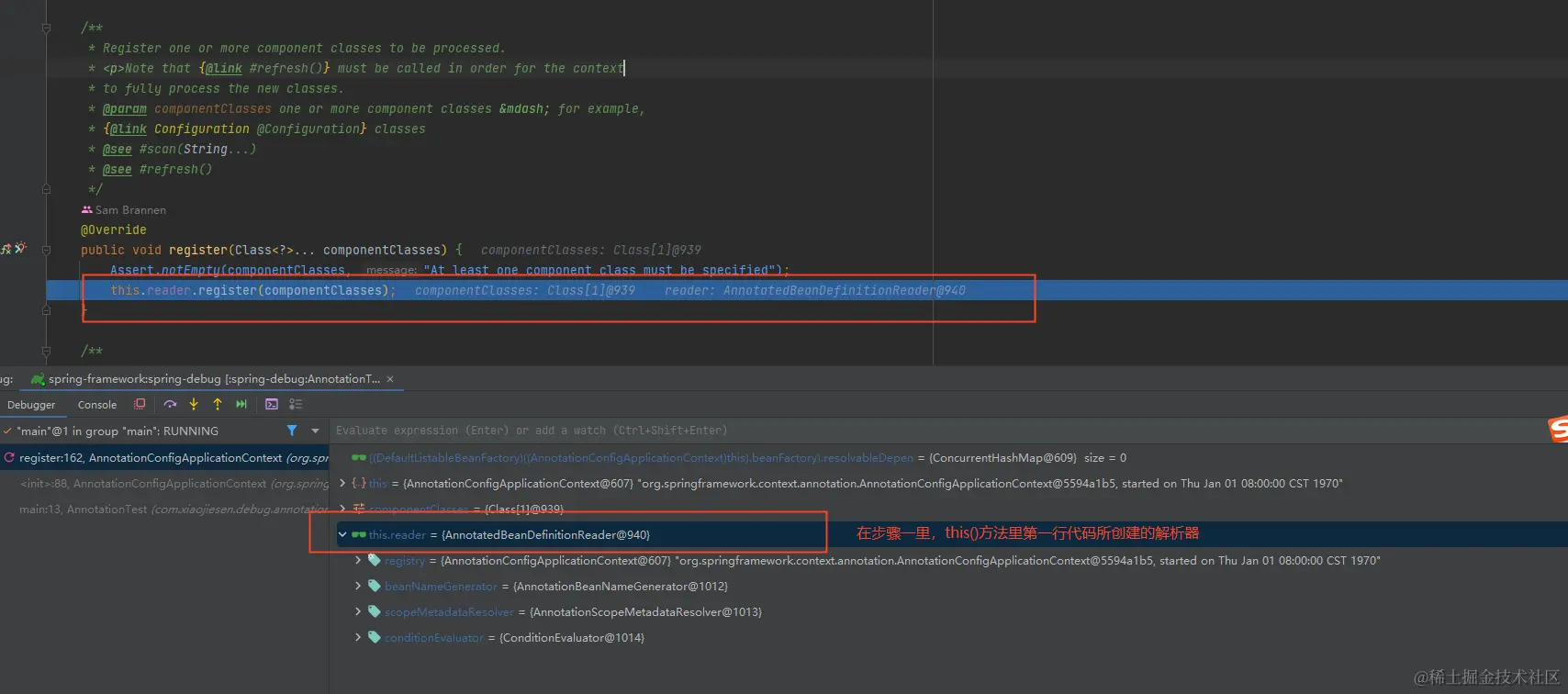Click the Gradle run-config icon on the debug tab
The width and height of the screenshot is (1568, 694).
(38, 379)
